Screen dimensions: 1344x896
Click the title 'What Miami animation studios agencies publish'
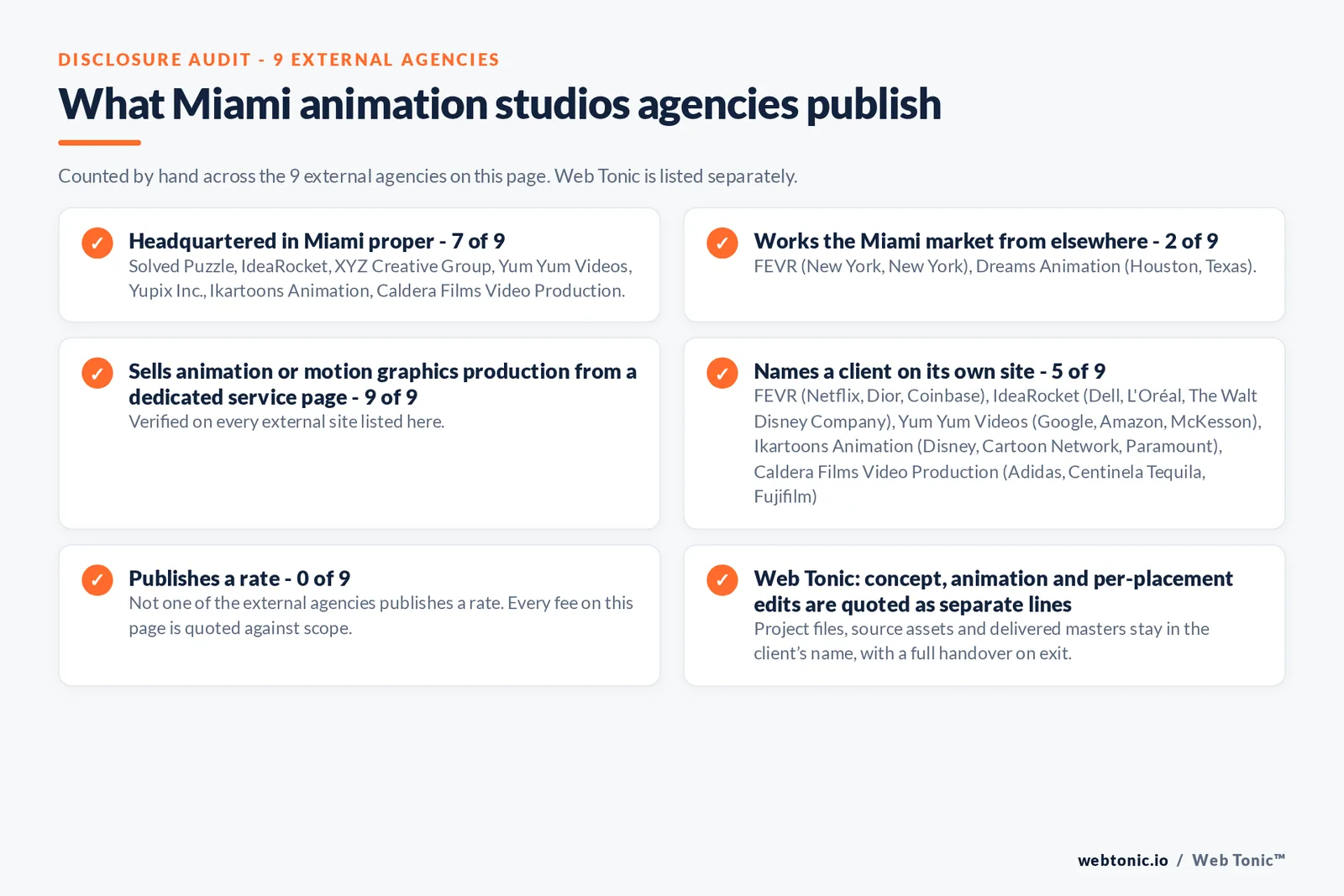click(500, 105)
